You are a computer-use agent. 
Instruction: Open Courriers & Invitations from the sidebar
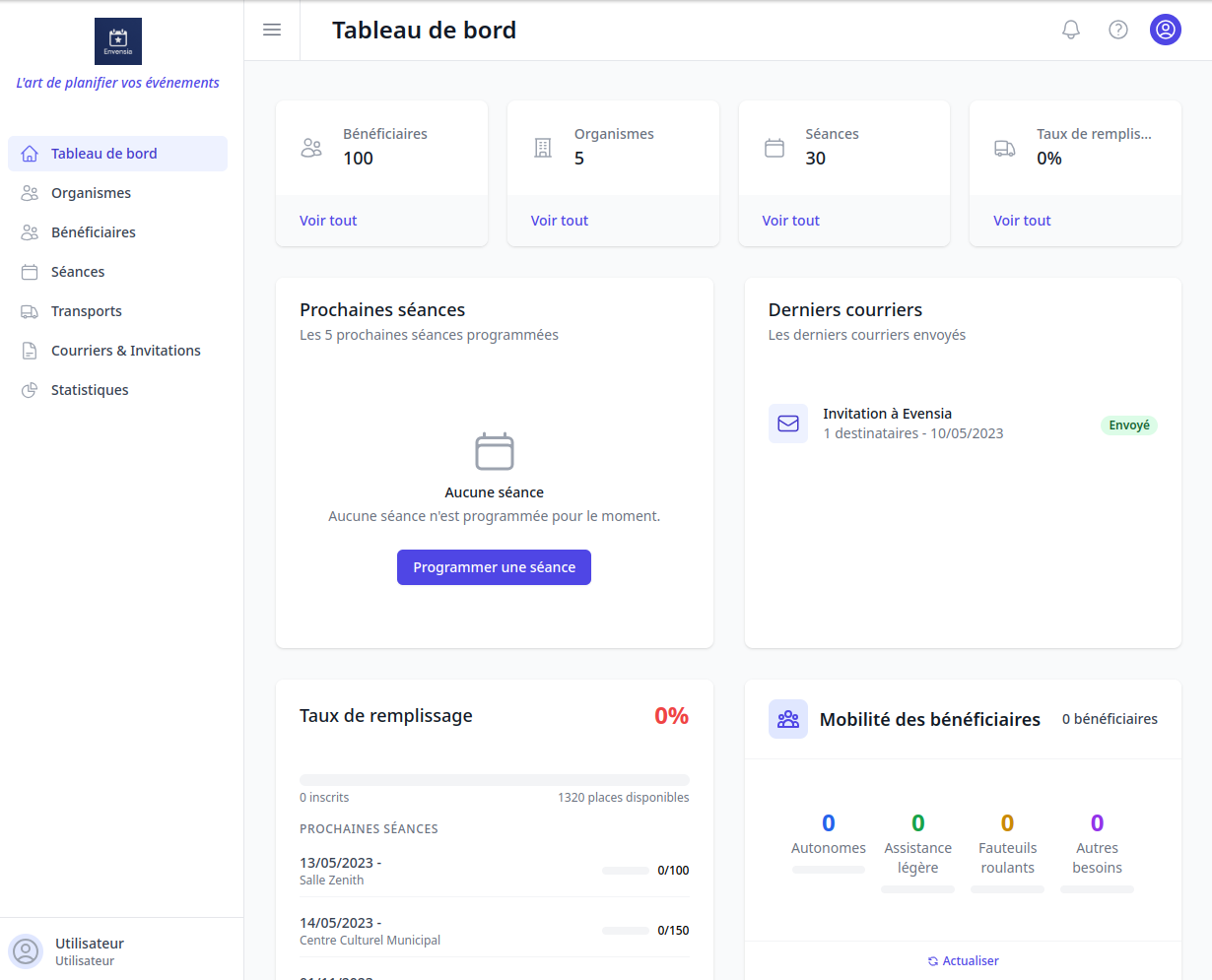[x=125, y=350]
